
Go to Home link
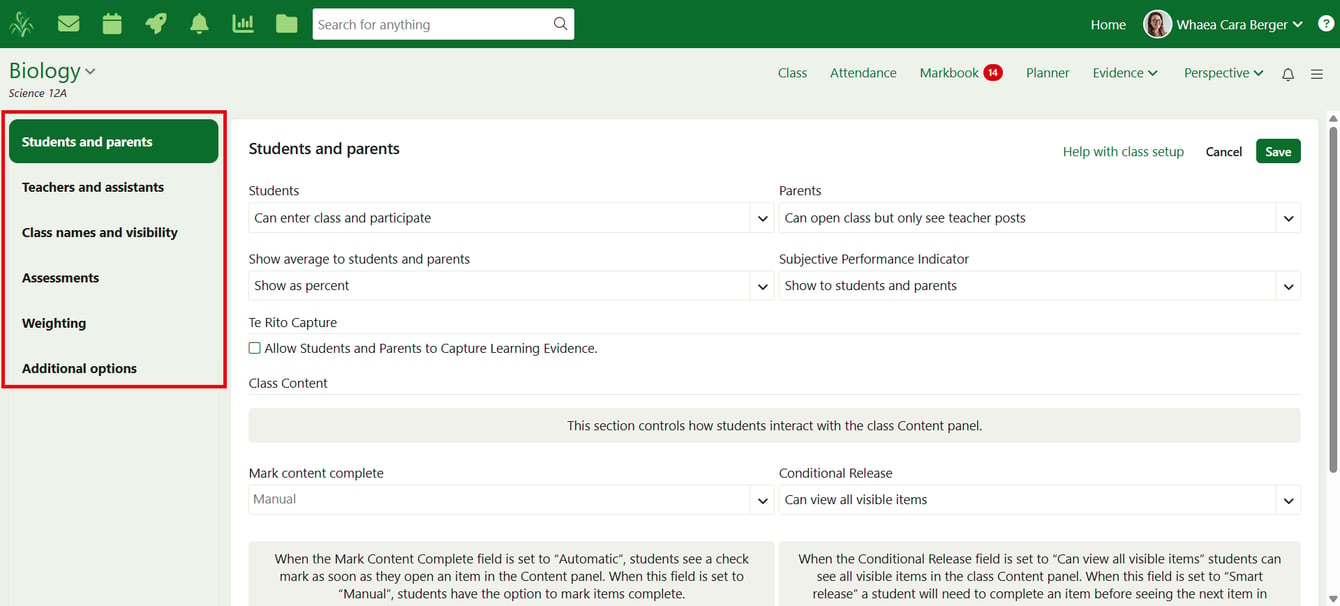click(1108, 25)
